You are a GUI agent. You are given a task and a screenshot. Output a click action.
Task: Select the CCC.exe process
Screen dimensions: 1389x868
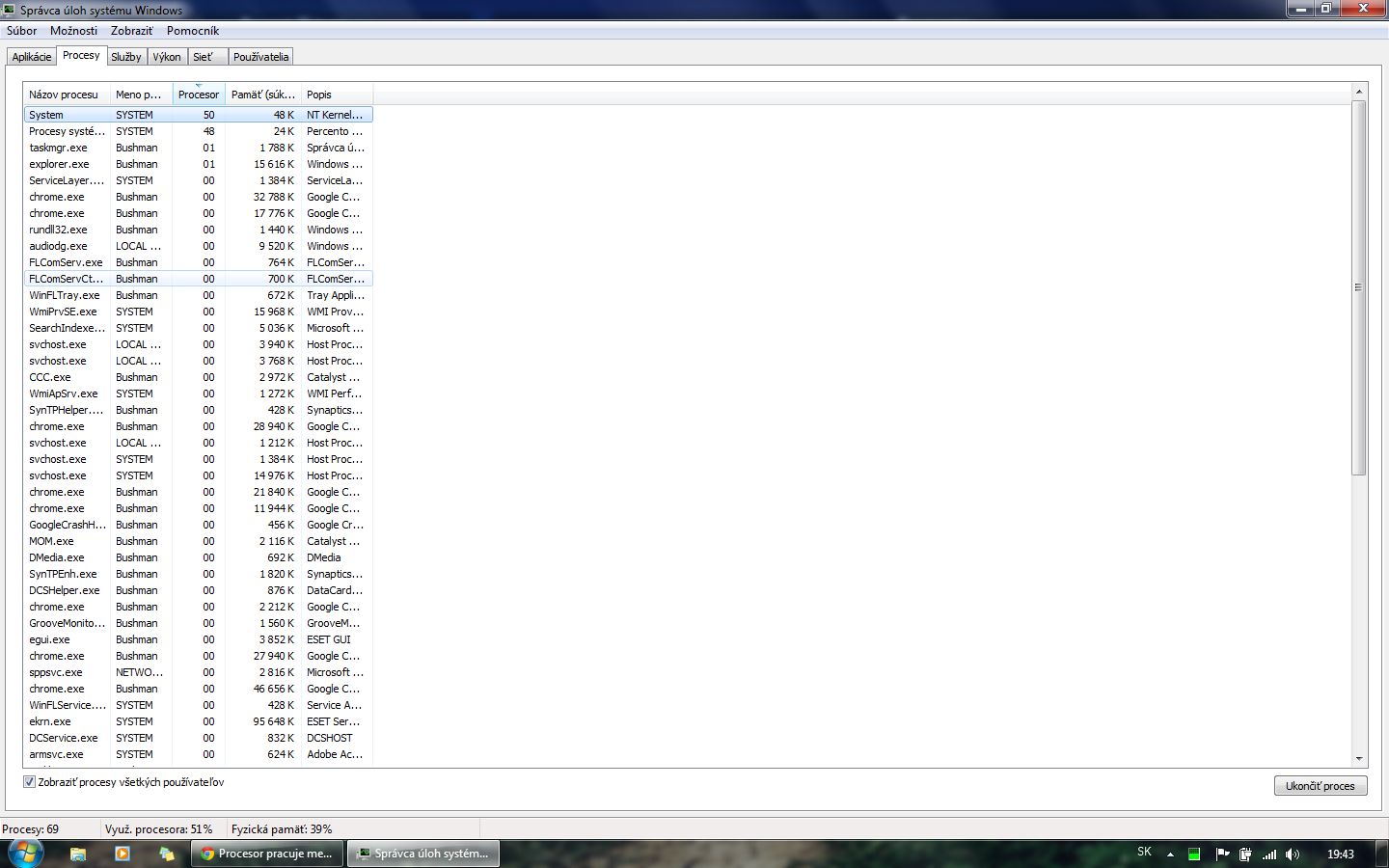pyautogui.click(x=198, y=377)
